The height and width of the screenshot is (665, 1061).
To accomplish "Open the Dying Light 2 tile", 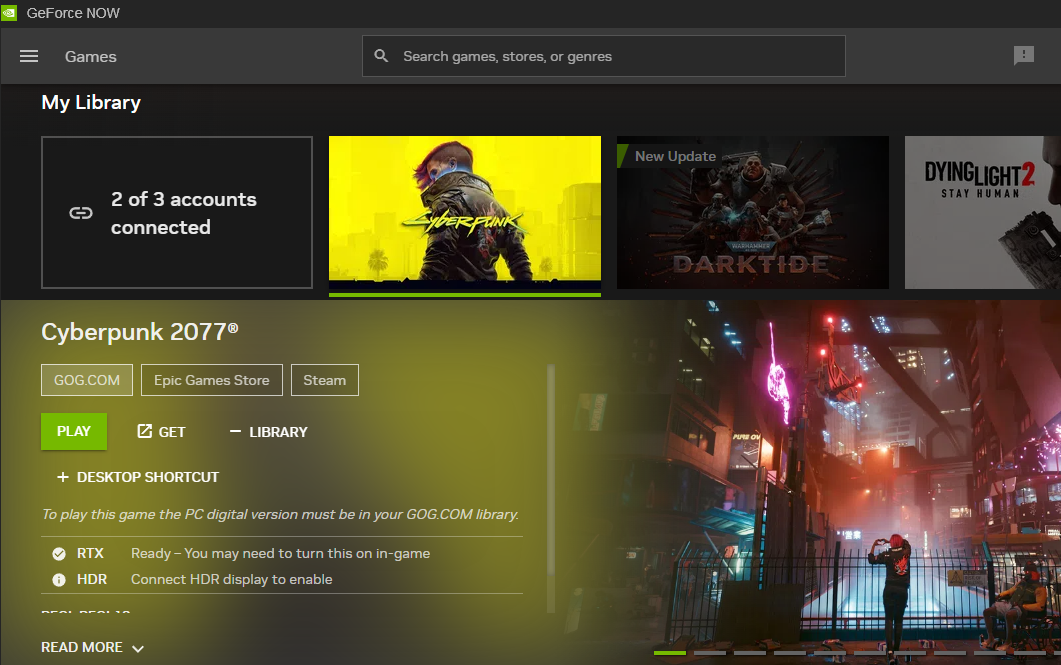I will (x=982, y=213).
